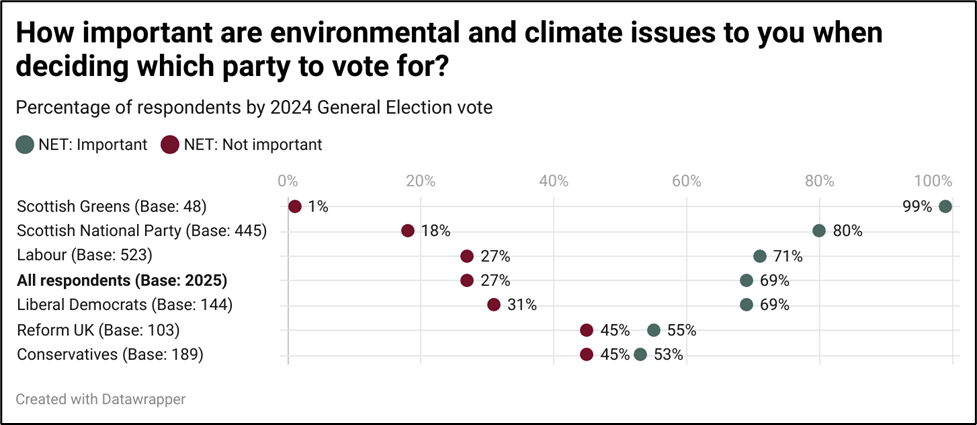
Task: Click the Scottish Greens 99% green dot
Action: [x=945, y=206]
